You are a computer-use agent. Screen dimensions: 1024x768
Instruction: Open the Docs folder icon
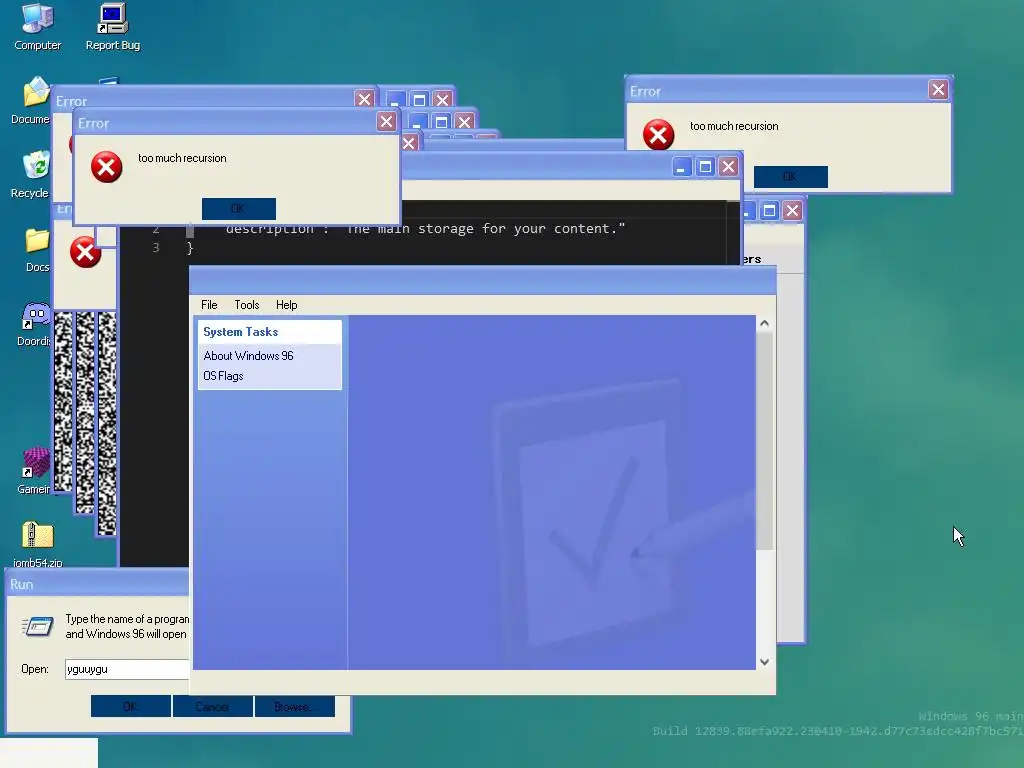click(37, 249)
